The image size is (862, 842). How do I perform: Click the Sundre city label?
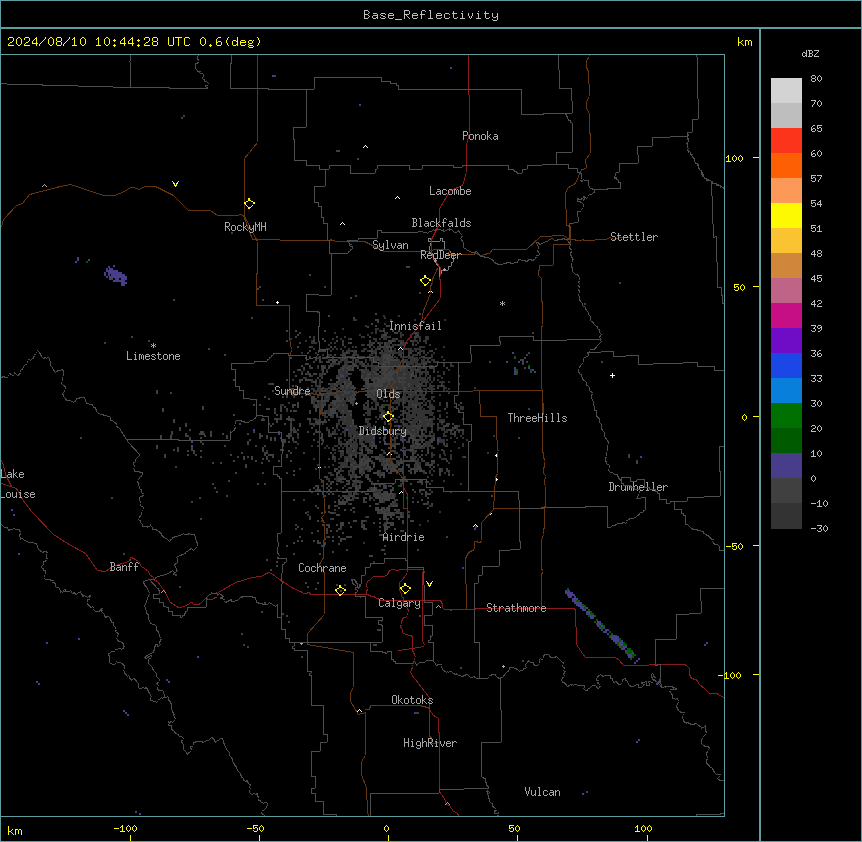point(292,391)
